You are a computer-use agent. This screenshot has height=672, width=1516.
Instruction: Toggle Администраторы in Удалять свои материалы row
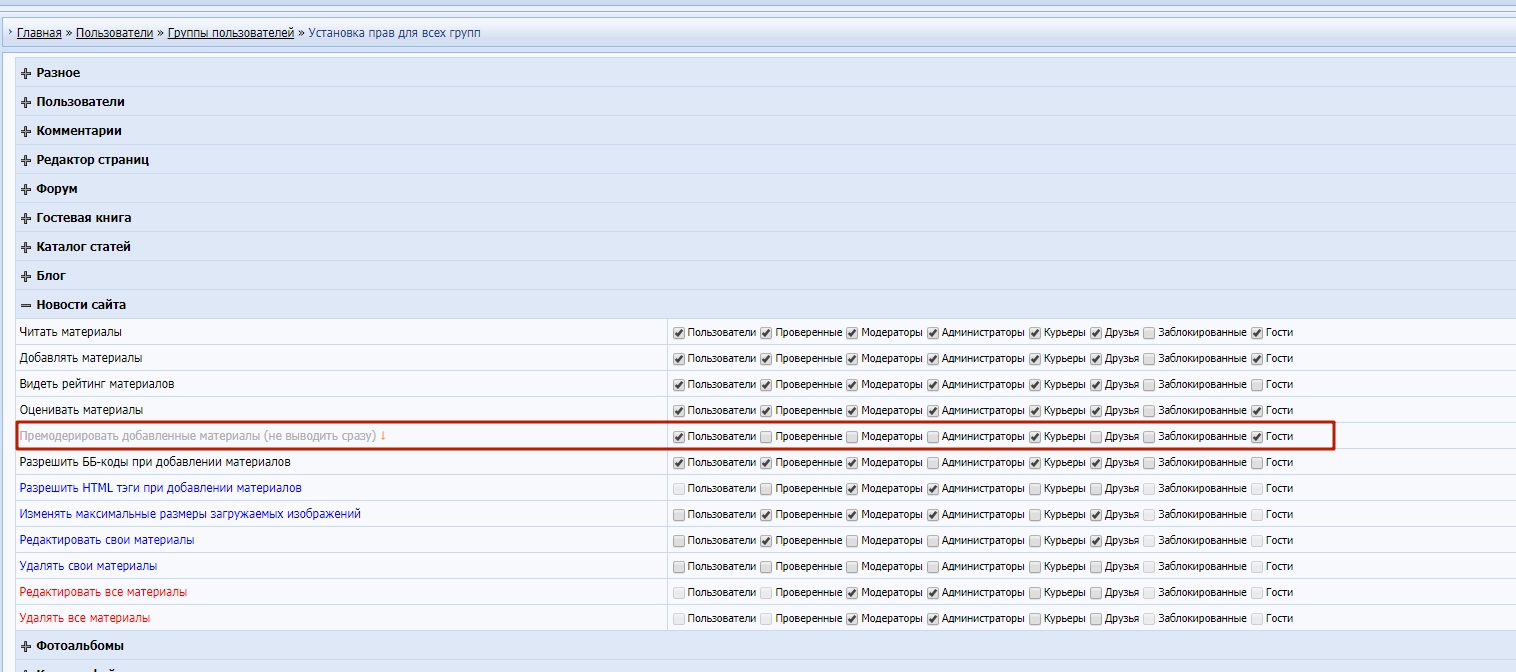[x=933, y=566]
